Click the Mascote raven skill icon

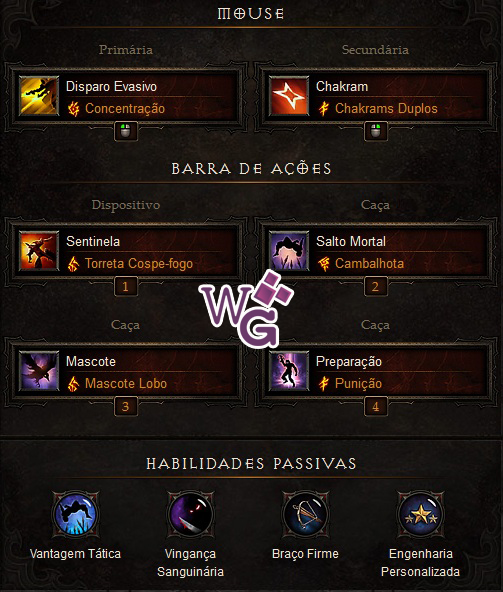(x=39, y=371)
